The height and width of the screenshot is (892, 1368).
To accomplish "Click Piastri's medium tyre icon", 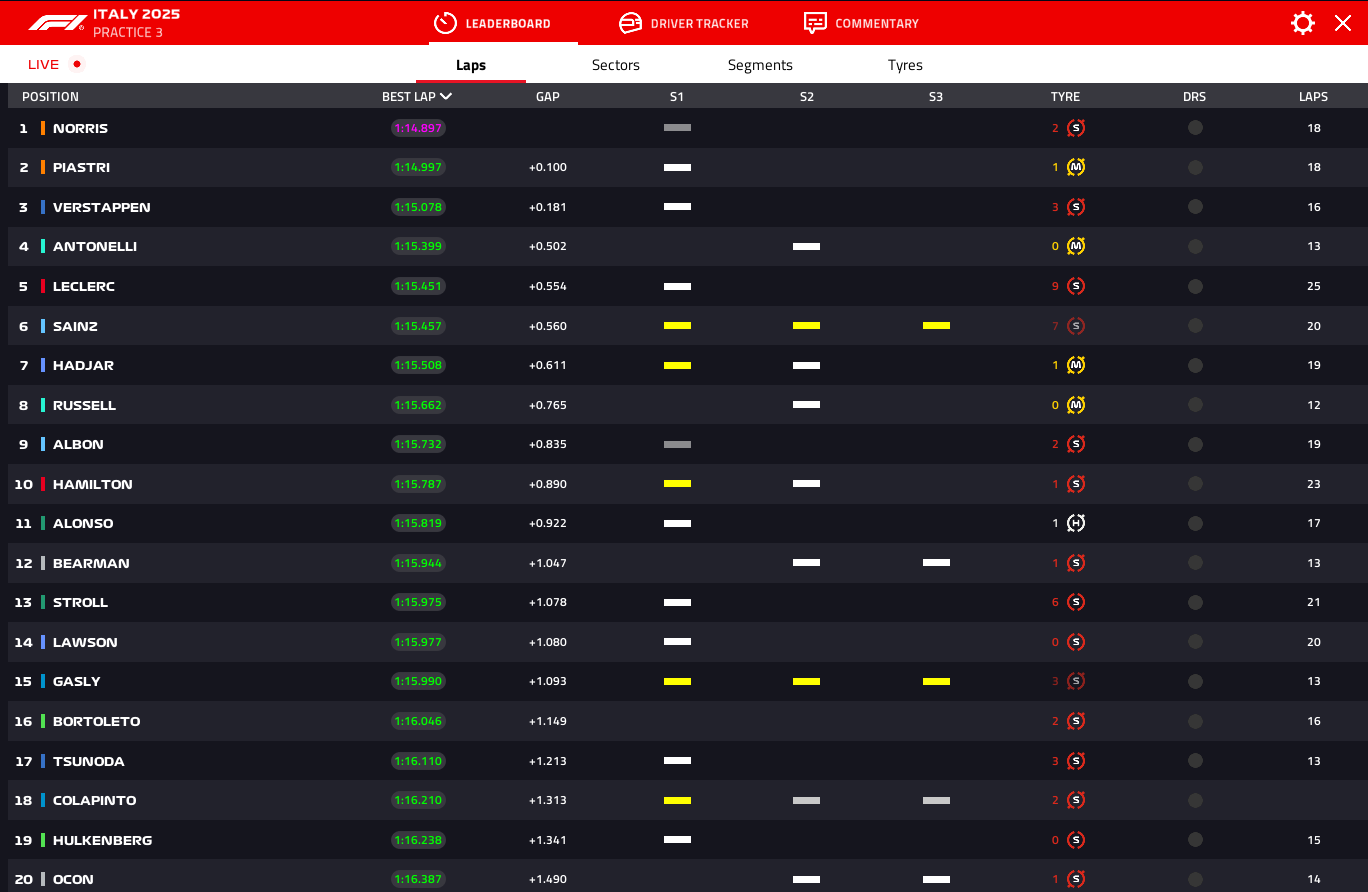I will click(1076, 167).
